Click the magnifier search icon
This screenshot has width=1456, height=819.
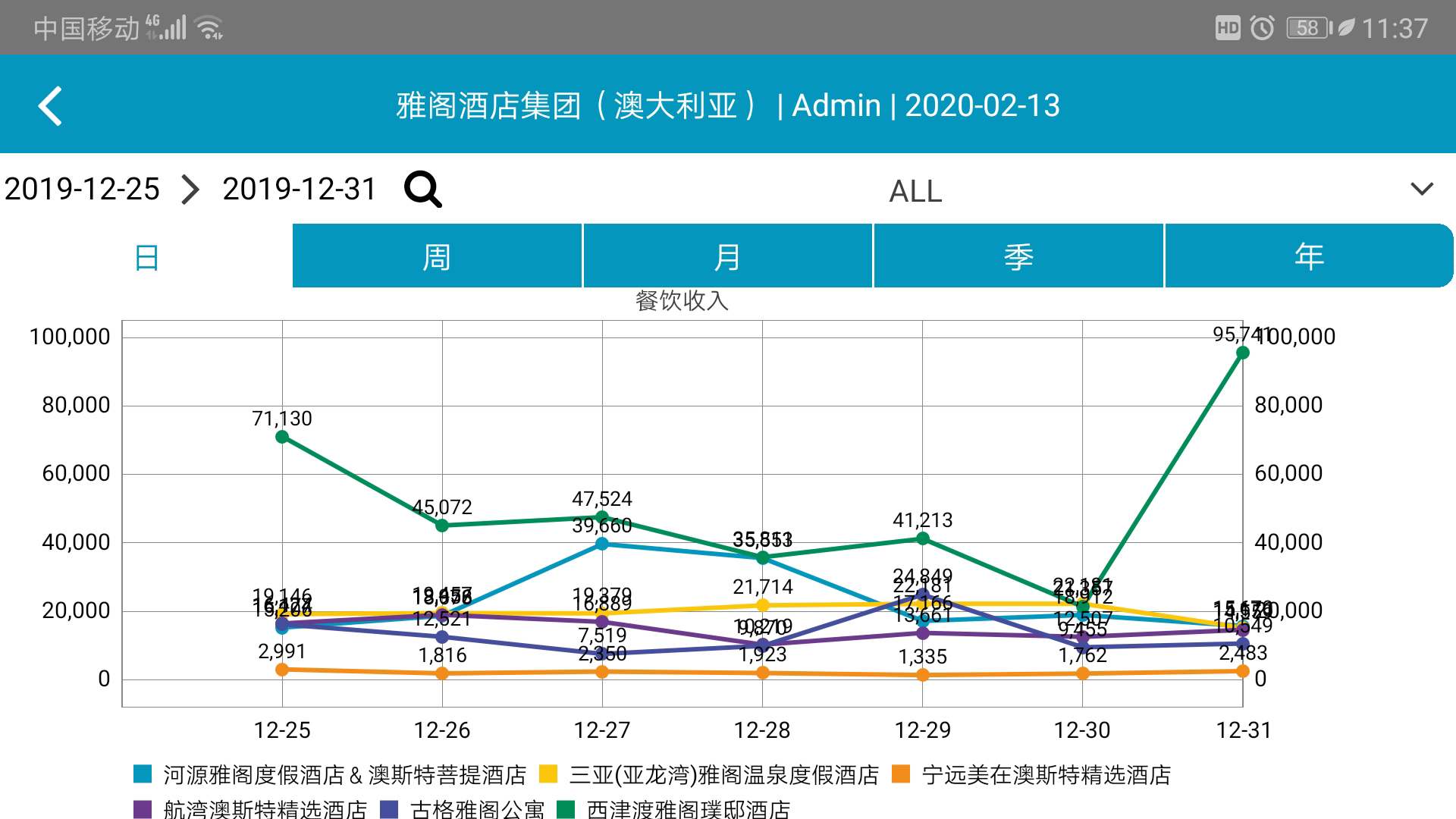click(422, 189)
